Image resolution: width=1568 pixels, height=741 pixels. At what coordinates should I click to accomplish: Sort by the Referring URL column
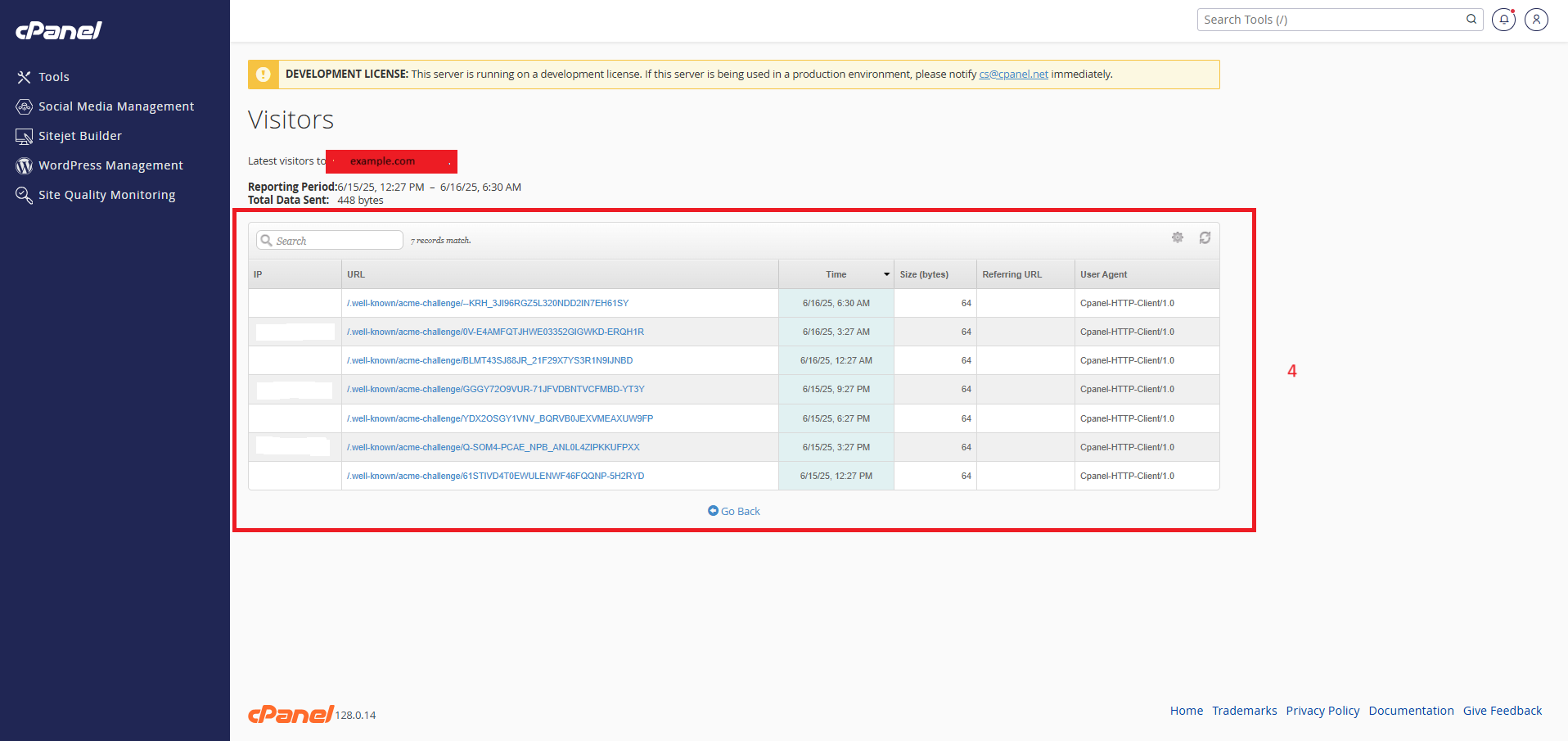[x=1025, y=274]
